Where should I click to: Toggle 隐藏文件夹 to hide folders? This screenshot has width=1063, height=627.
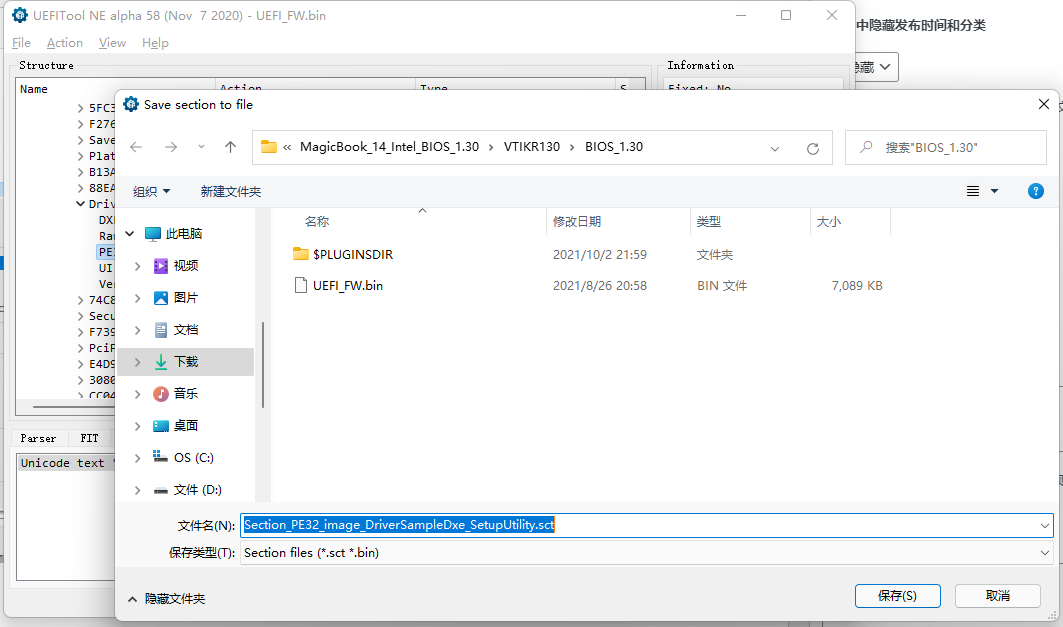(x=167, y=599)
